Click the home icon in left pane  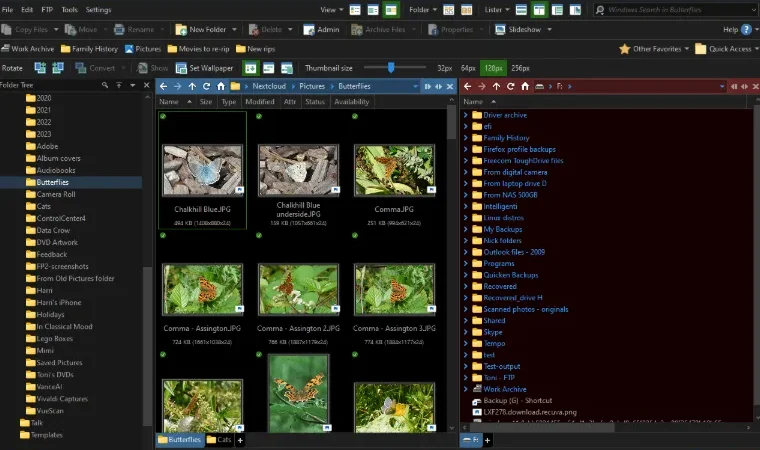[x=221, y=86]
